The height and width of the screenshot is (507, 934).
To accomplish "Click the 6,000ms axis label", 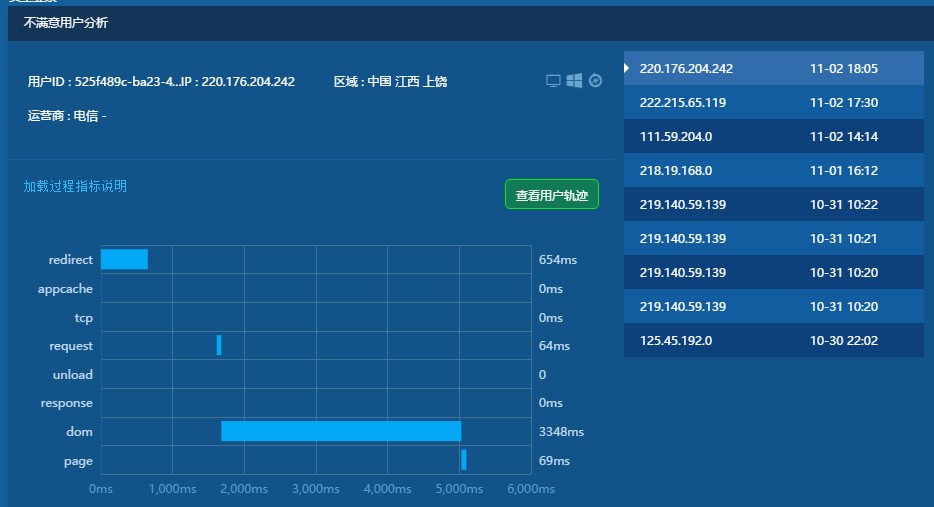I will click(531, 489).
